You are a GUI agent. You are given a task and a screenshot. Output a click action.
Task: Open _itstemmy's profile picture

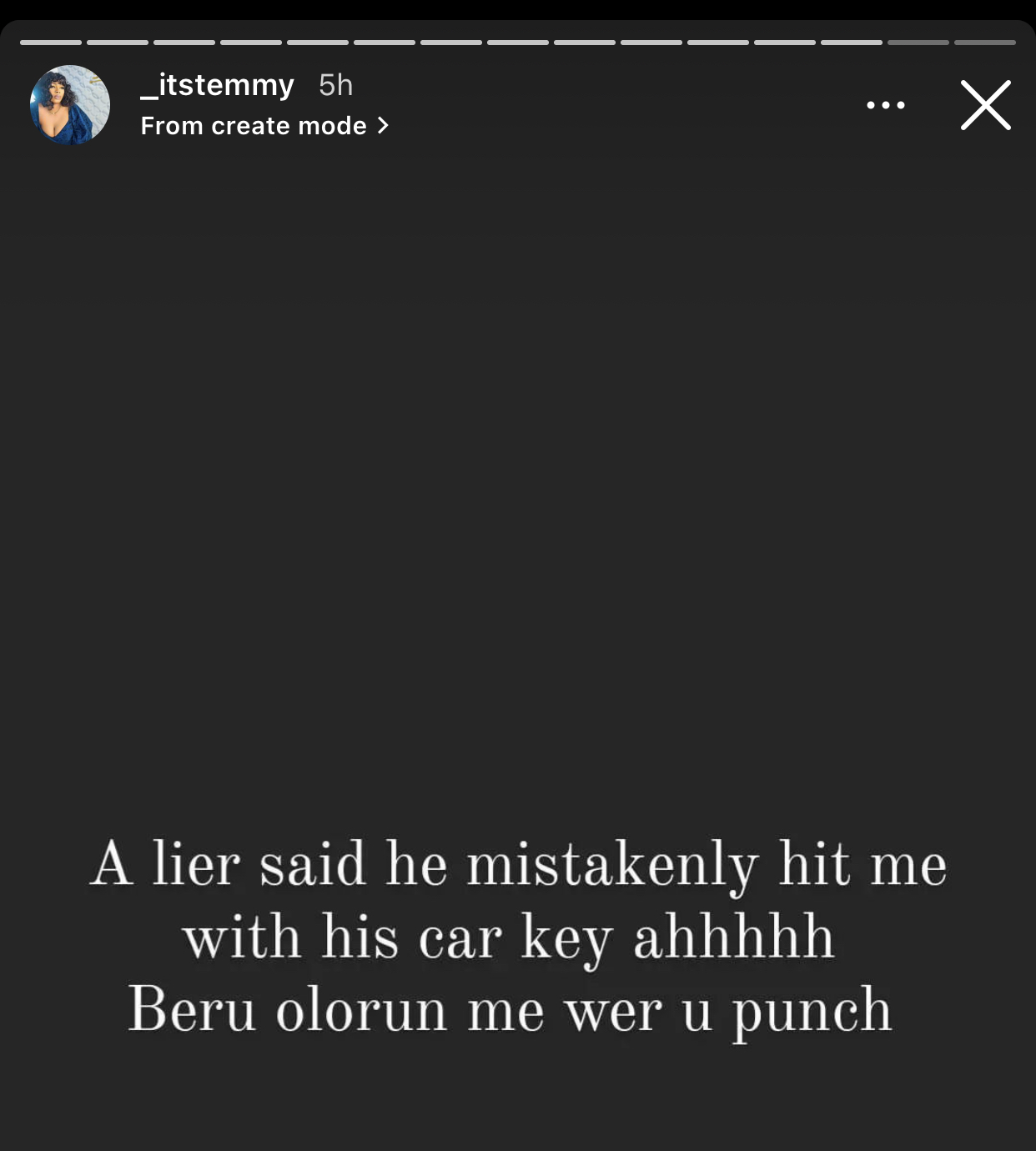click(70, 105)
